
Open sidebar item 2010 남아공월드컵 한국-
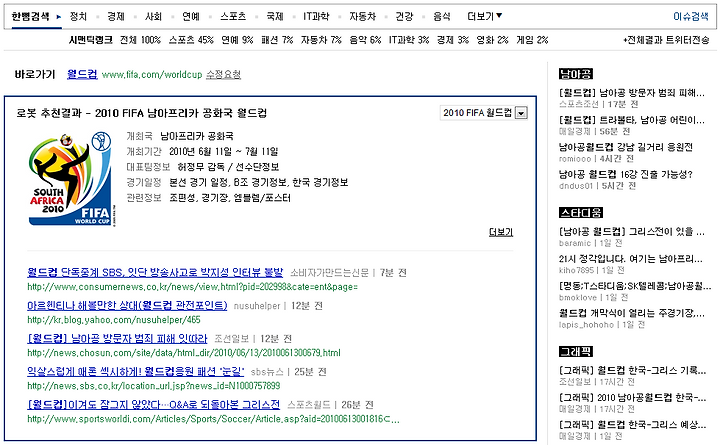[x=632, y=397]
